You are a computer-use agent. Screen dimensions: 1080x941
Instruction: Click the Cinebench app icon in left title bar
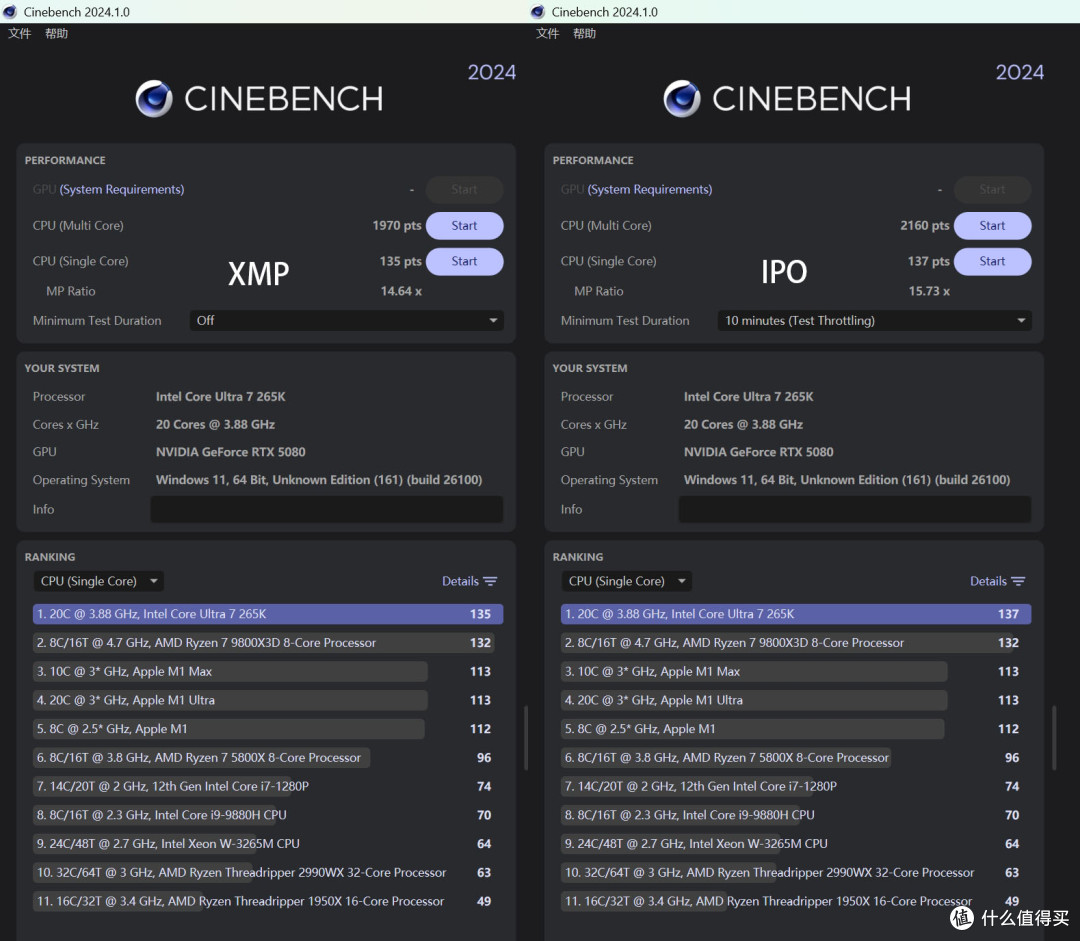coord(10,12)
